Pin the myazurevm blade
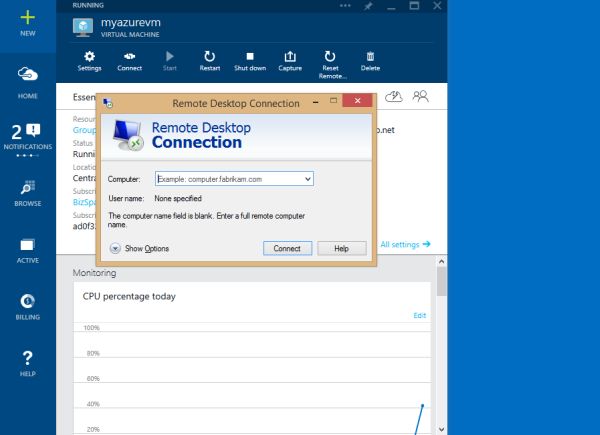Screen dimensions: 600x435 368,6
